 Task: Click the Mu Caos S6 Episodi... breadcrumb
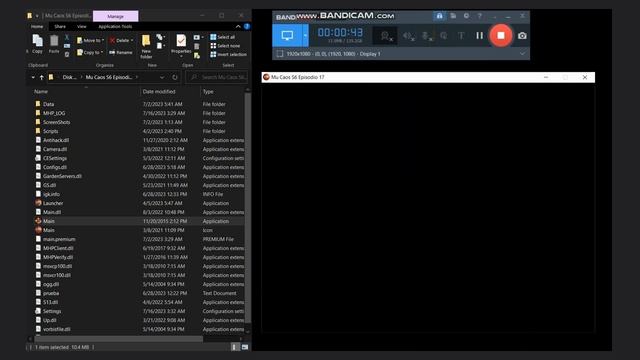(x=109, y=77)
